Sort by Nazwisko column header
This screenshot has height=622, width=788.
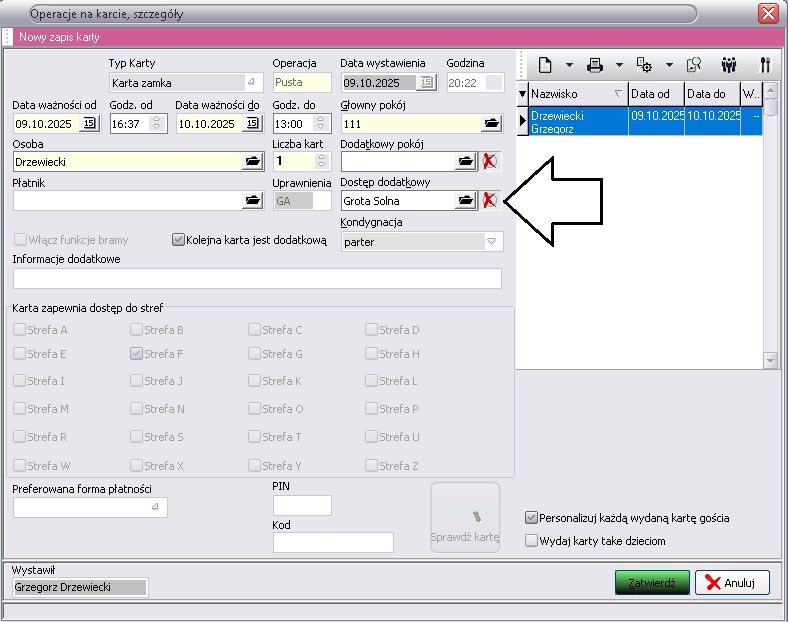click(570, 94)
